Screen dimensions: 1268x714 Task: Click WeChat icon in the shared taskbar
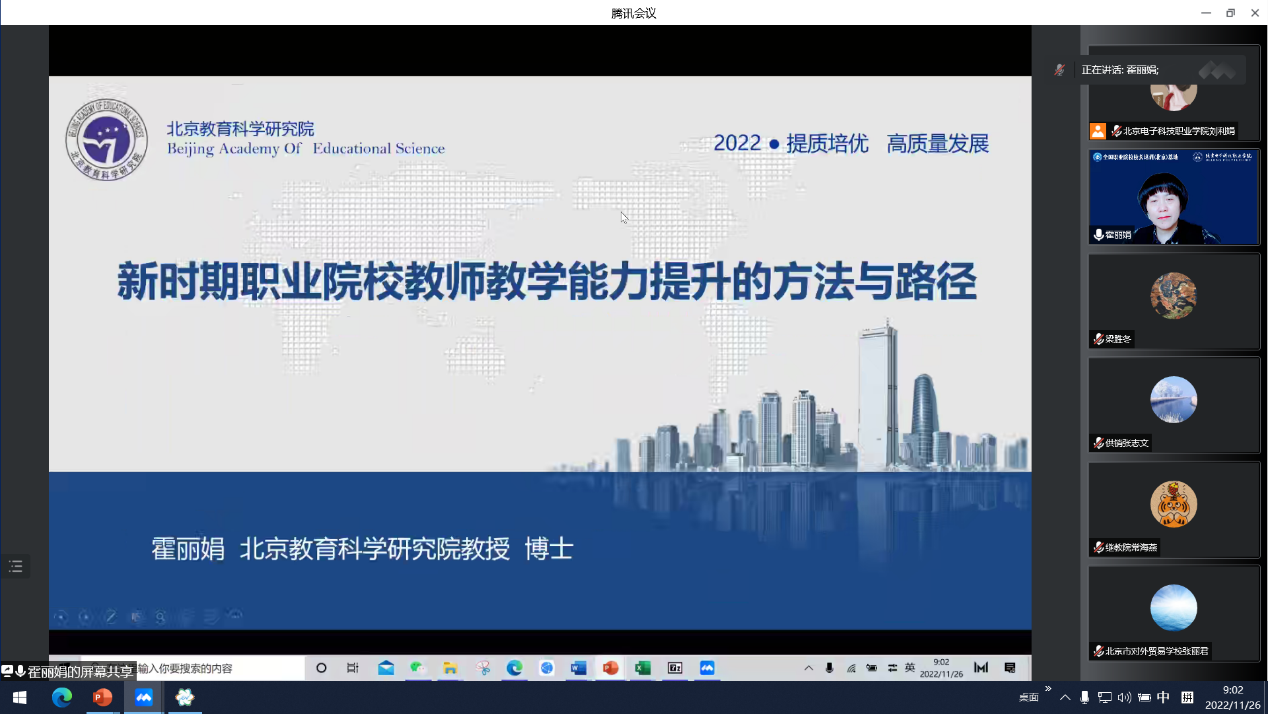[x=418, y=668]
